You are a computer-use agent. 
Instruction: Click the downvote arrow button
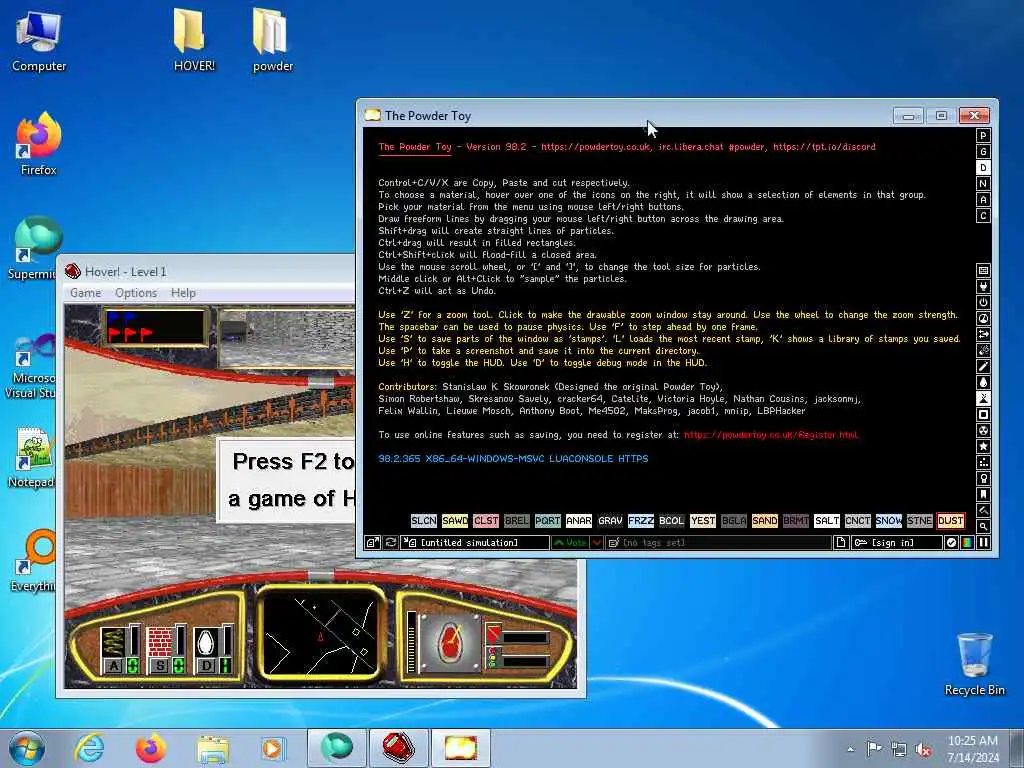[596, 543]
